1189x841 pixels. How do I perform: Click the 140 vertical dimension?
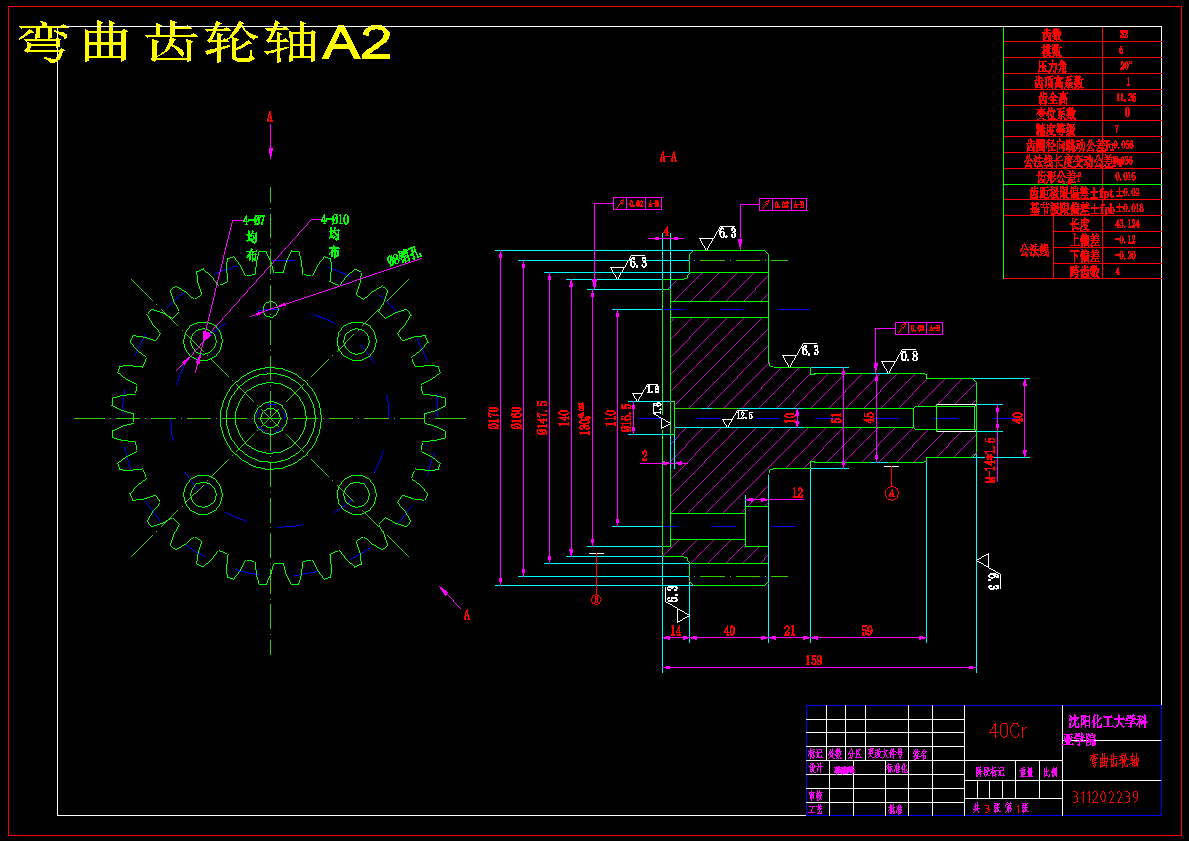click(x=563, y=418)
